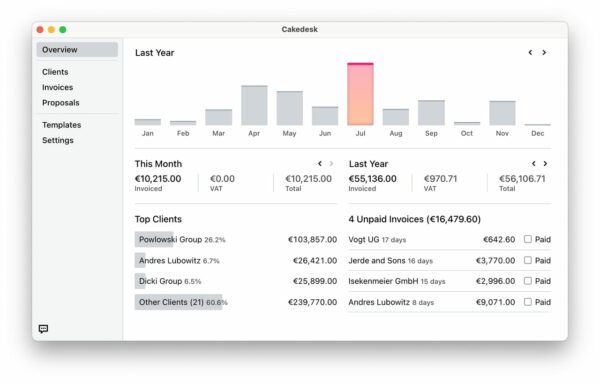The height and width of the screenshot is (383, 600).
Task: Show previous month in This Month panel
Action: tap(320, 164)
